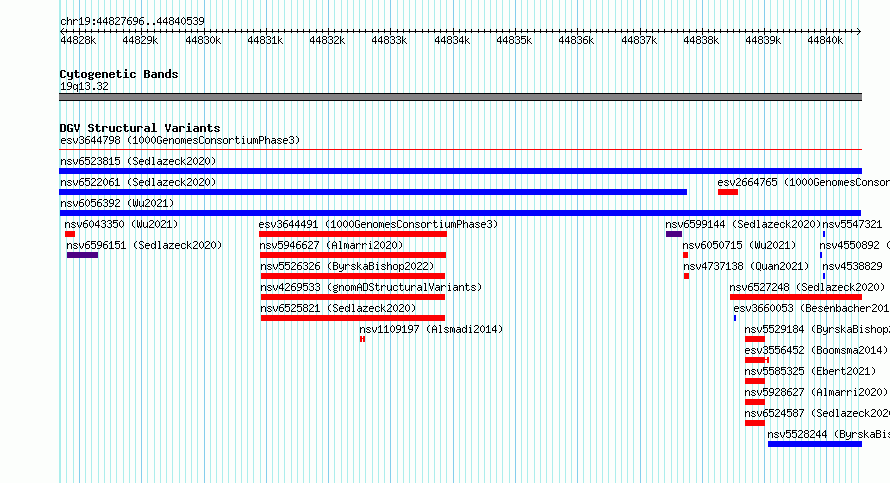Click esv3660053 Besenbacher label
Image resolution: width=890 pixels, height=483 pixels.
click(812, 308)
